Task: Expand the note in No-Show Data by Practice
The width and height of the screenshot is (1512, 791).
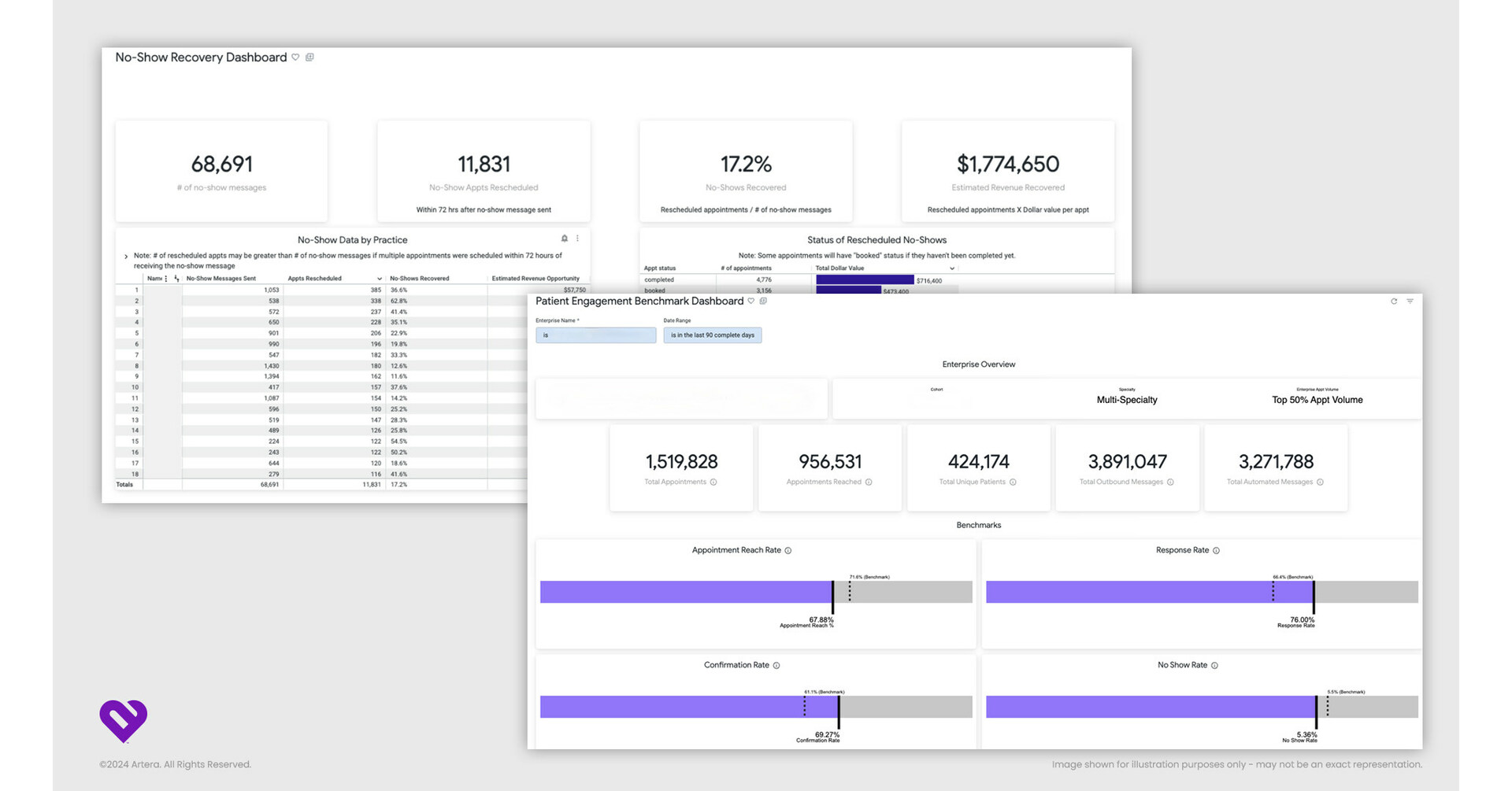Action: (126, 257)
